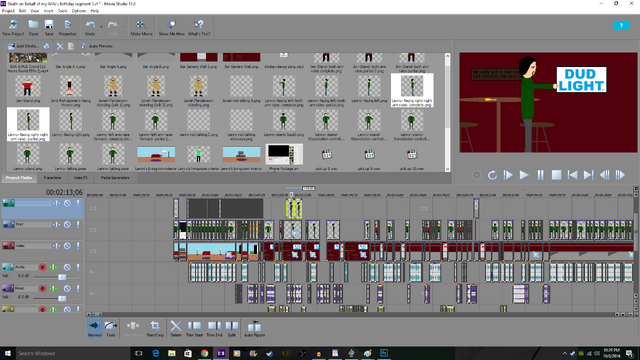
Task: Mute the Video track
Action: pos(67,246)
